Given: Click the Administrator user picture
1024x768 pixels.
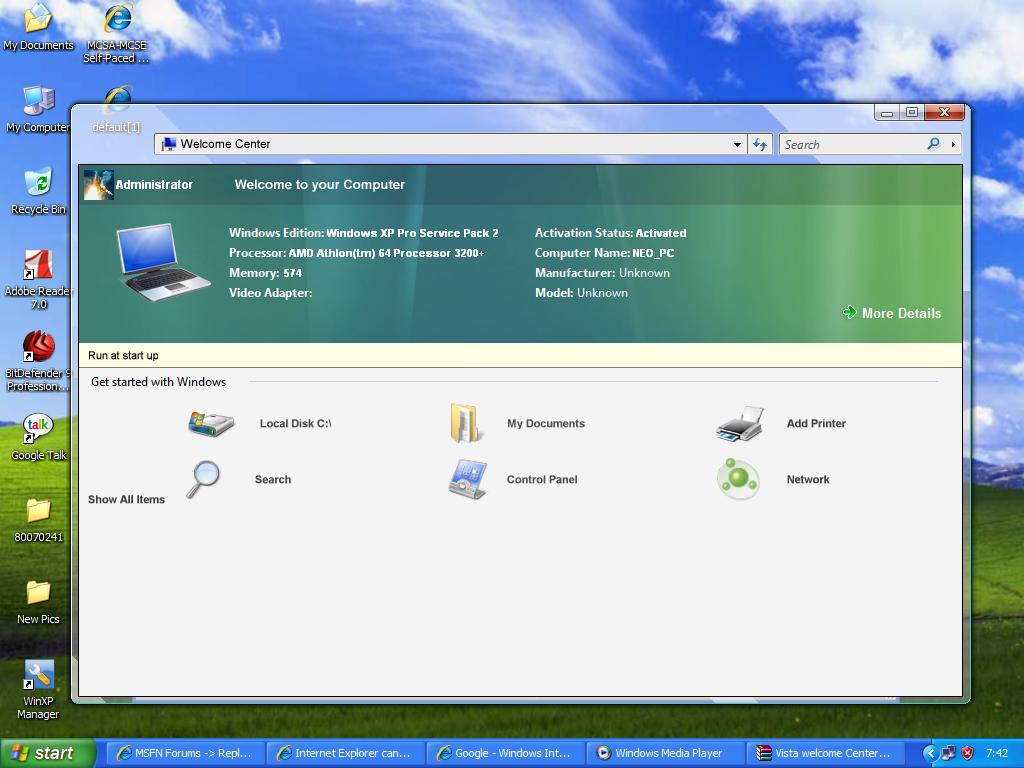Looking at the screenshot, I should point(99,185).
